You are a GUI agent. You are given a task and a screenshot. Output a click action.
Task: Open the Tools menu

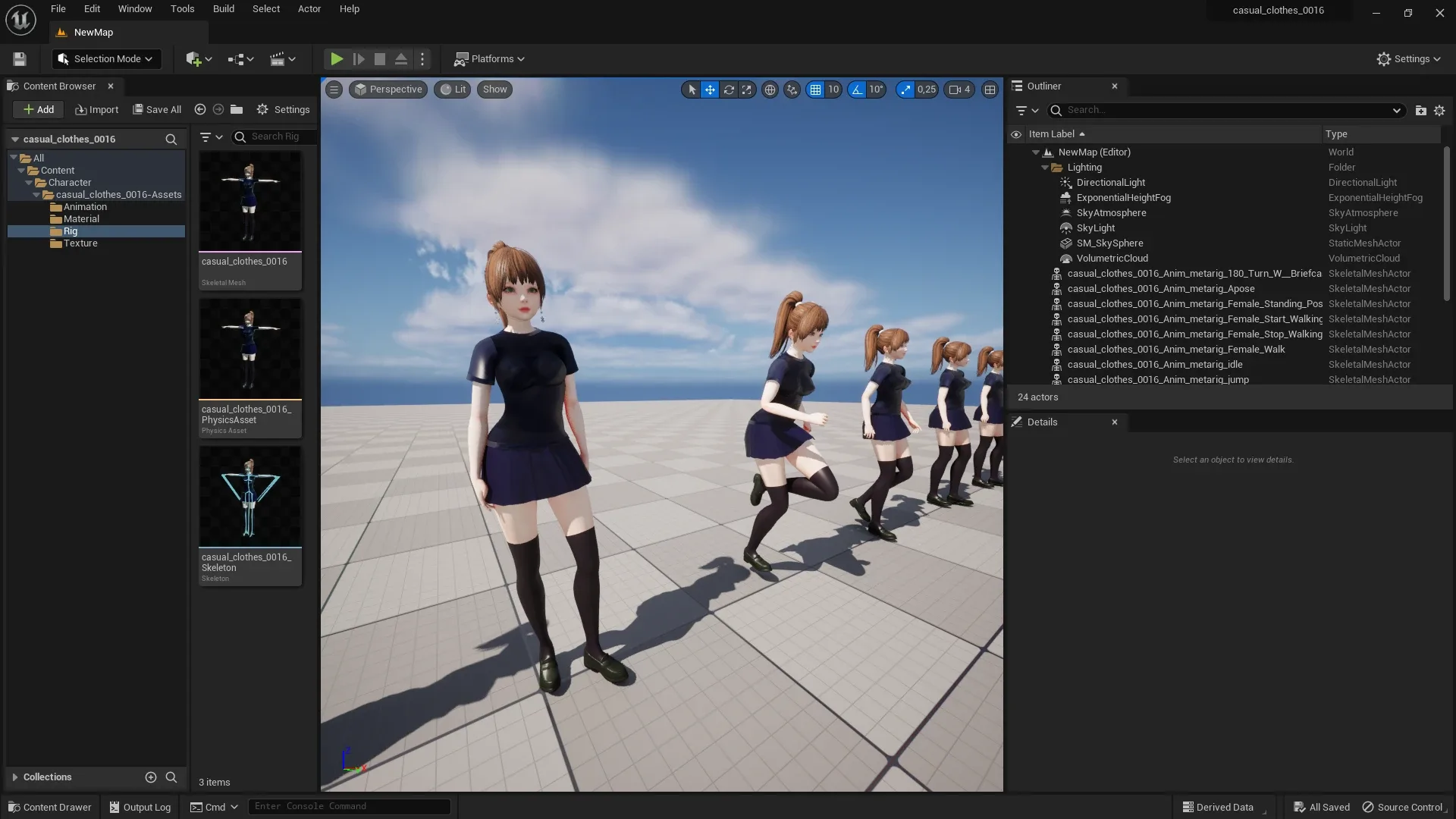182,8
